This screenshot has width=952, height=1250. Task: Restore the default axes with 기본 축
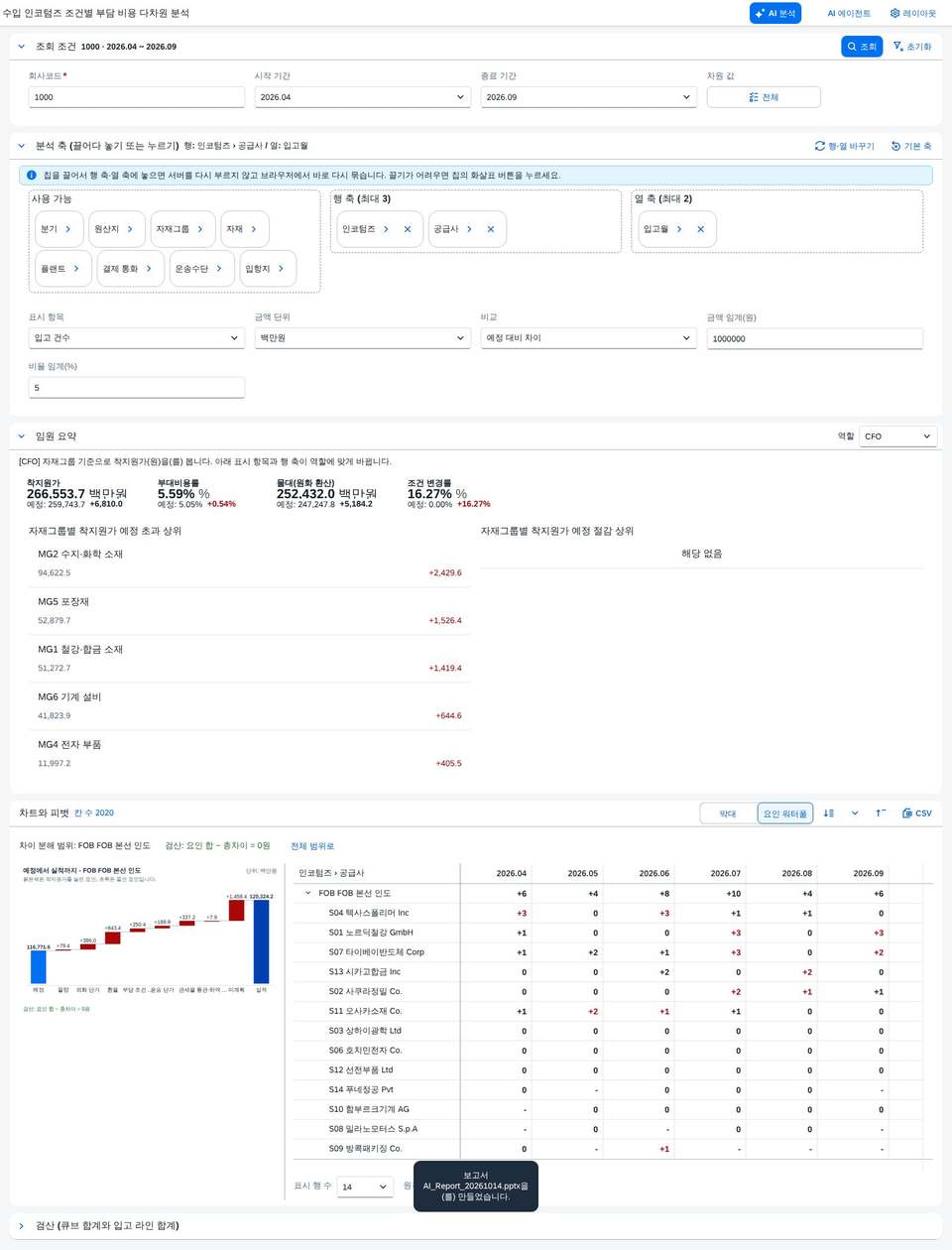911,146
